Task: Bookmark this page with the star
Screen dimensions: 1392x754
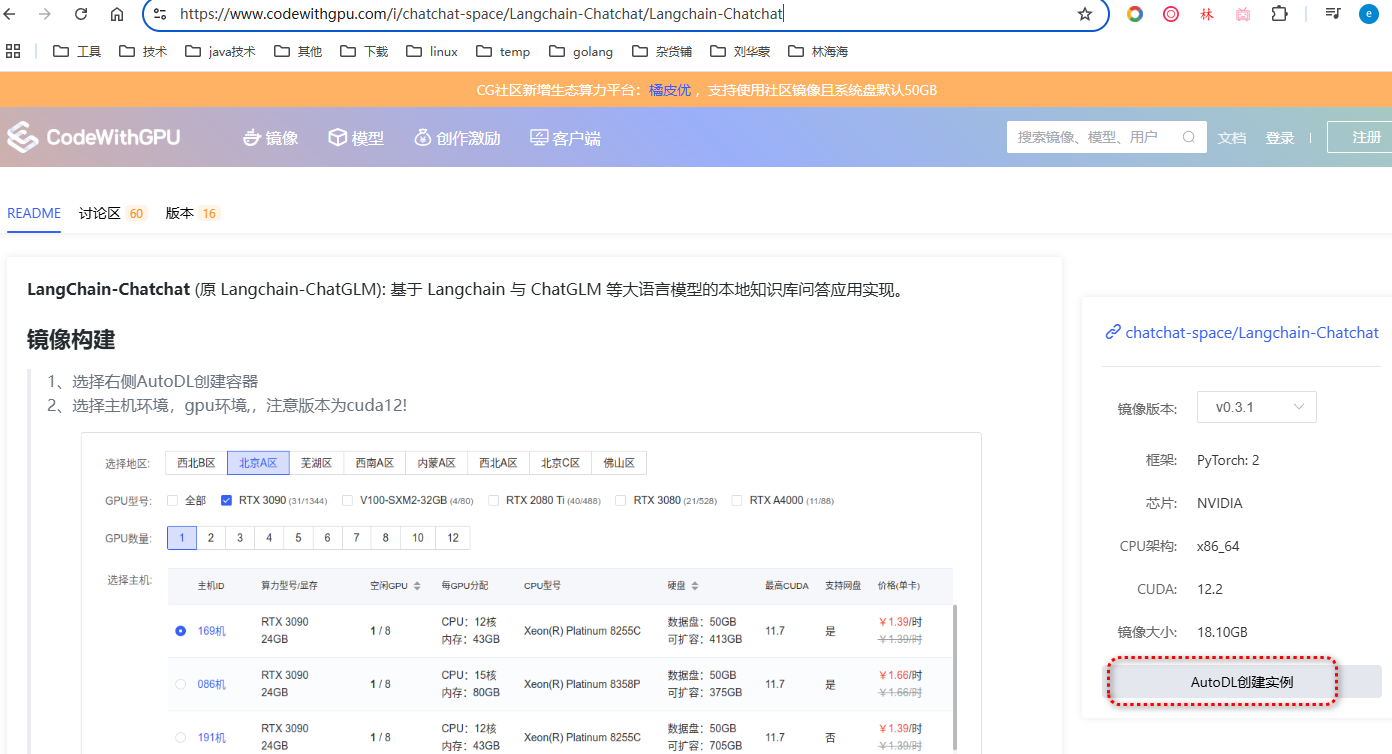Action: (x=1085, y=14)
